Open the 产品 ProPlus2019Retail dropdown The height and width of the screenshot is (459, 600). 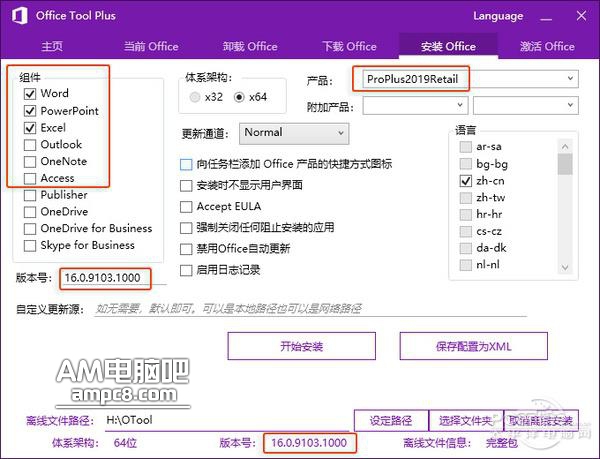point(470,79)
